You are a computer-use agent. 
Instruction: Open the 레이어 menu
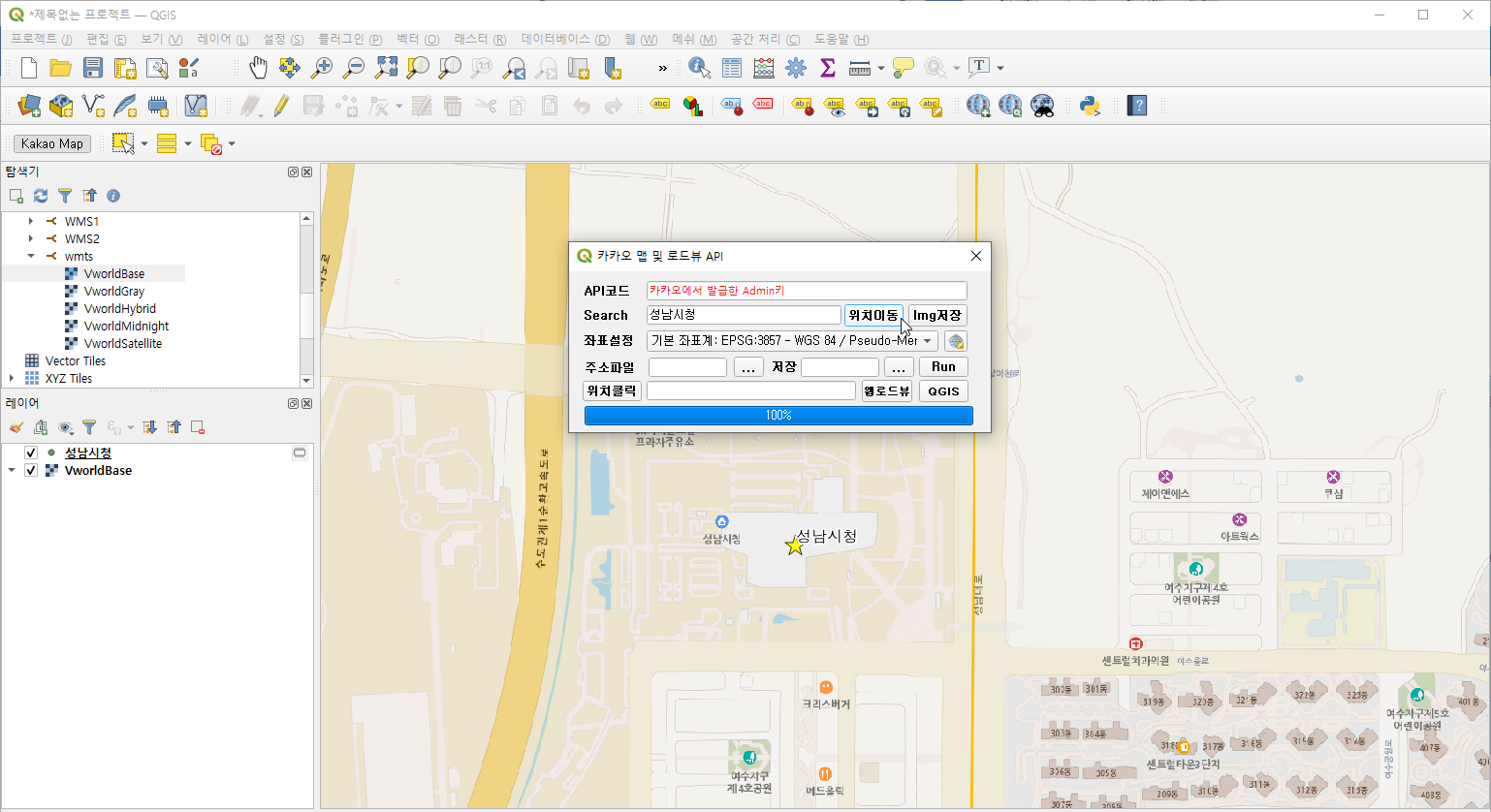tap(222, 39)
